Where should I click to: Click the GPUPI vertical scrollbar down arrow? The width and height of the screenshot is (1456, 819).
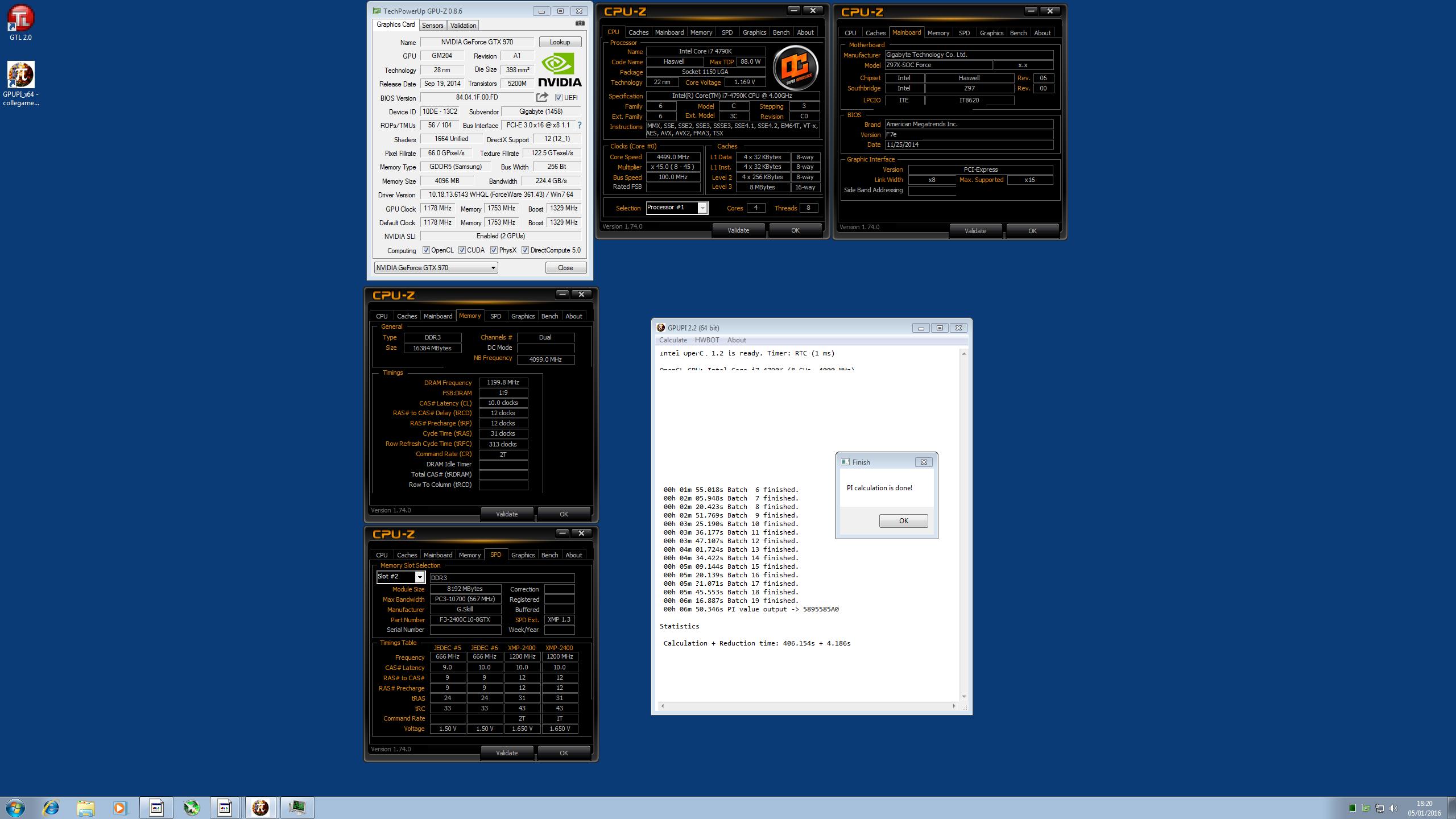[x=963, y=697]
